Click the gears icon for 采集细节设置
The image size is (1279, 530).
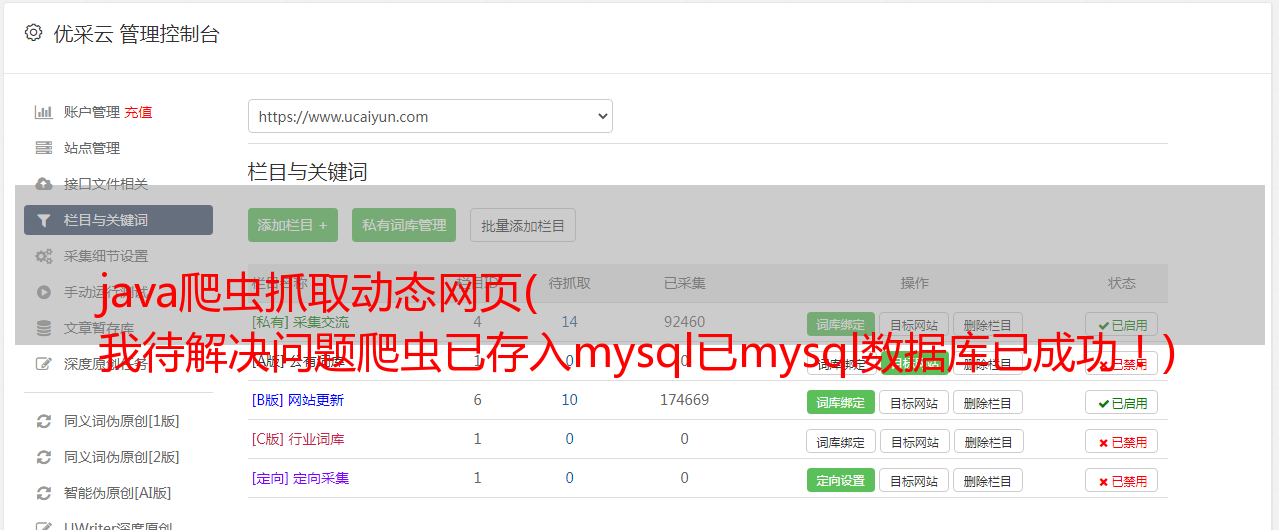[x=43, y=256]
